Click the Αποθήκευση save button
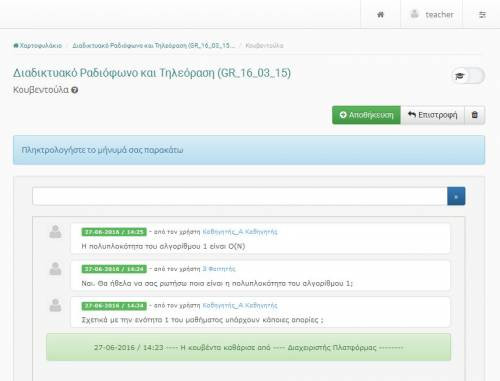The width and height of the screenshot is (500, 381). tap(366, 115)
